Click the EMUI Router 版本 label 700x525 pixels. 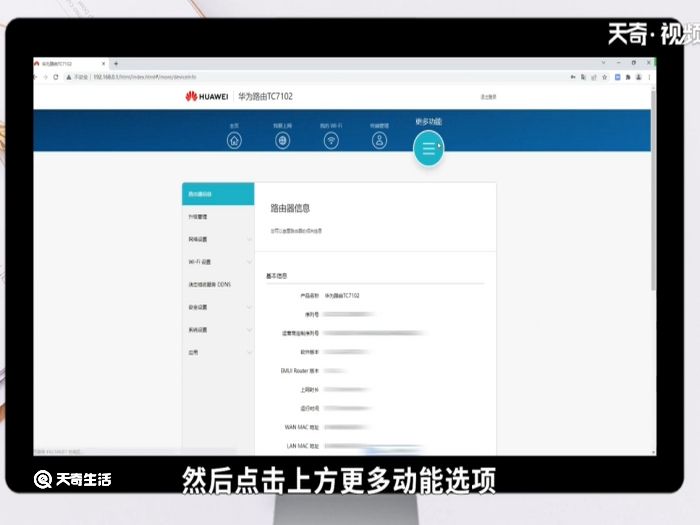coord(300,371)
